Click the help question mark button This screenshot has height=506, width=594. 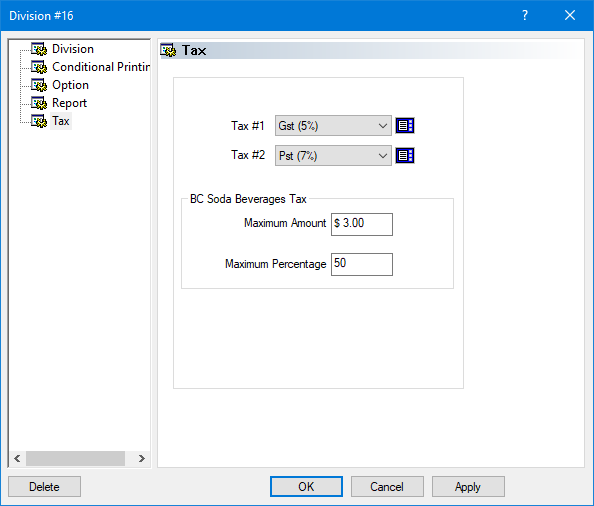coord(525,15)
